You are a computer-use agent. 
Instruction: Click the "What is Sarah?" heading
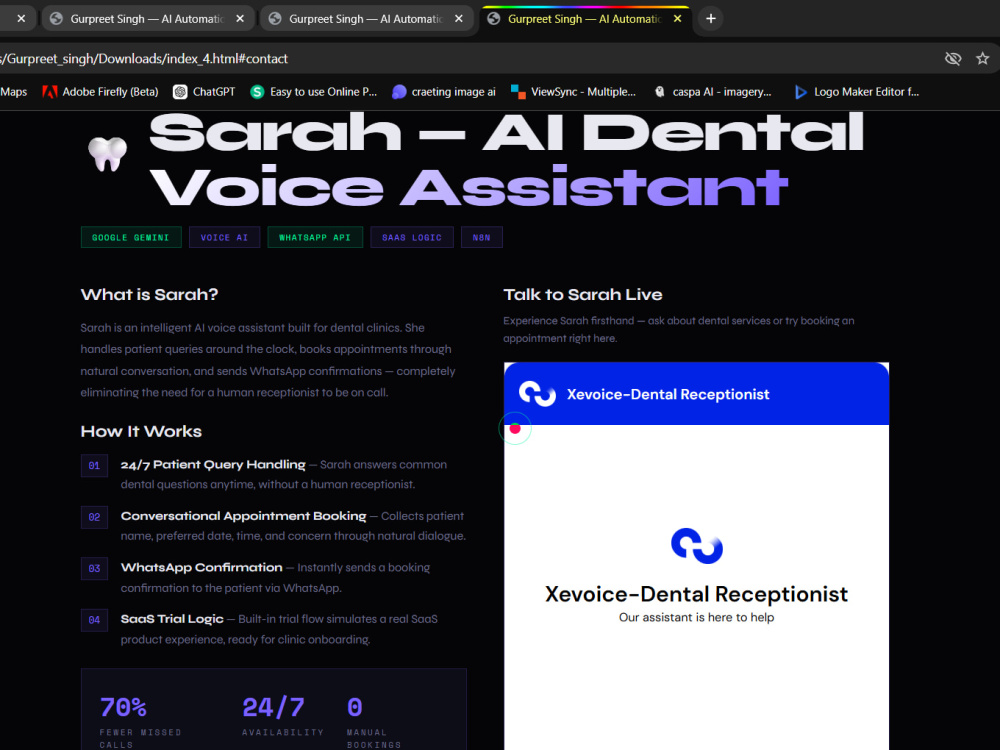point(149,295)
